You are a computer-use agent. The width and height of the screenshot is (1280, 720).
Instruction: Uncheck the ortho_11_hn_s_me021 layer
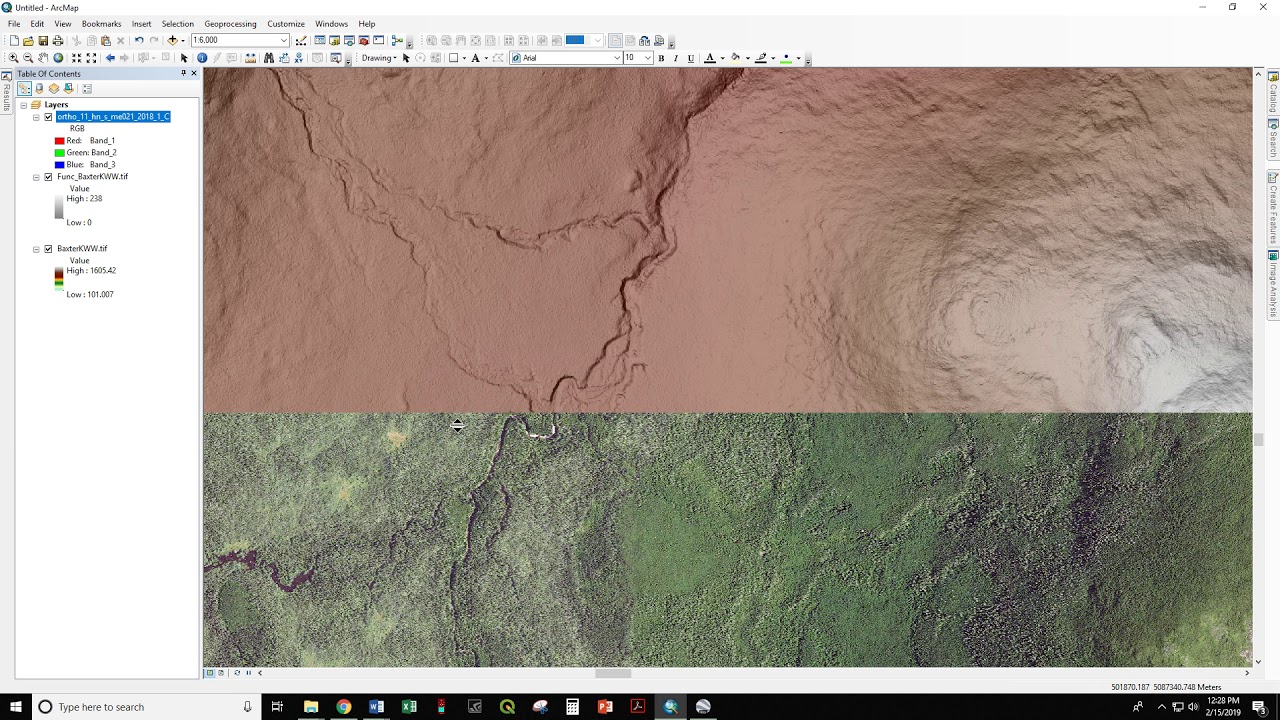click(x=48, y=117)
